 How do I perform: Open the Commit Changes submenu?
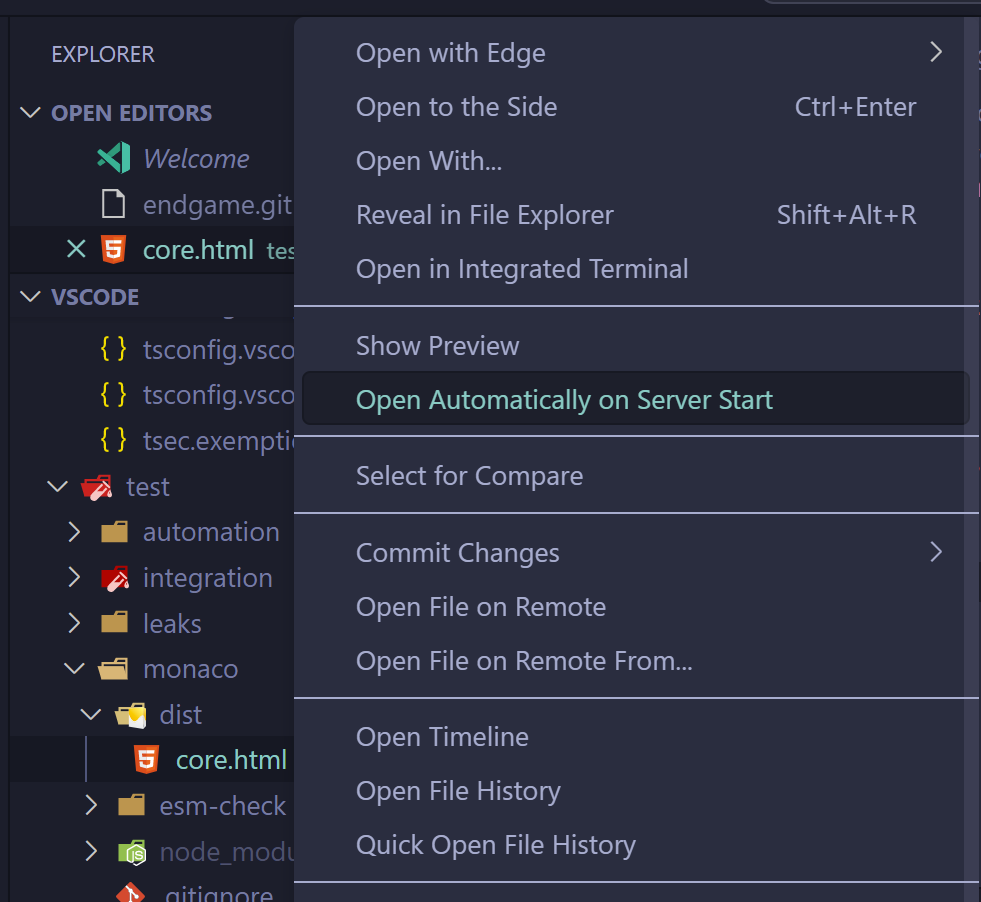click(457, 552)
